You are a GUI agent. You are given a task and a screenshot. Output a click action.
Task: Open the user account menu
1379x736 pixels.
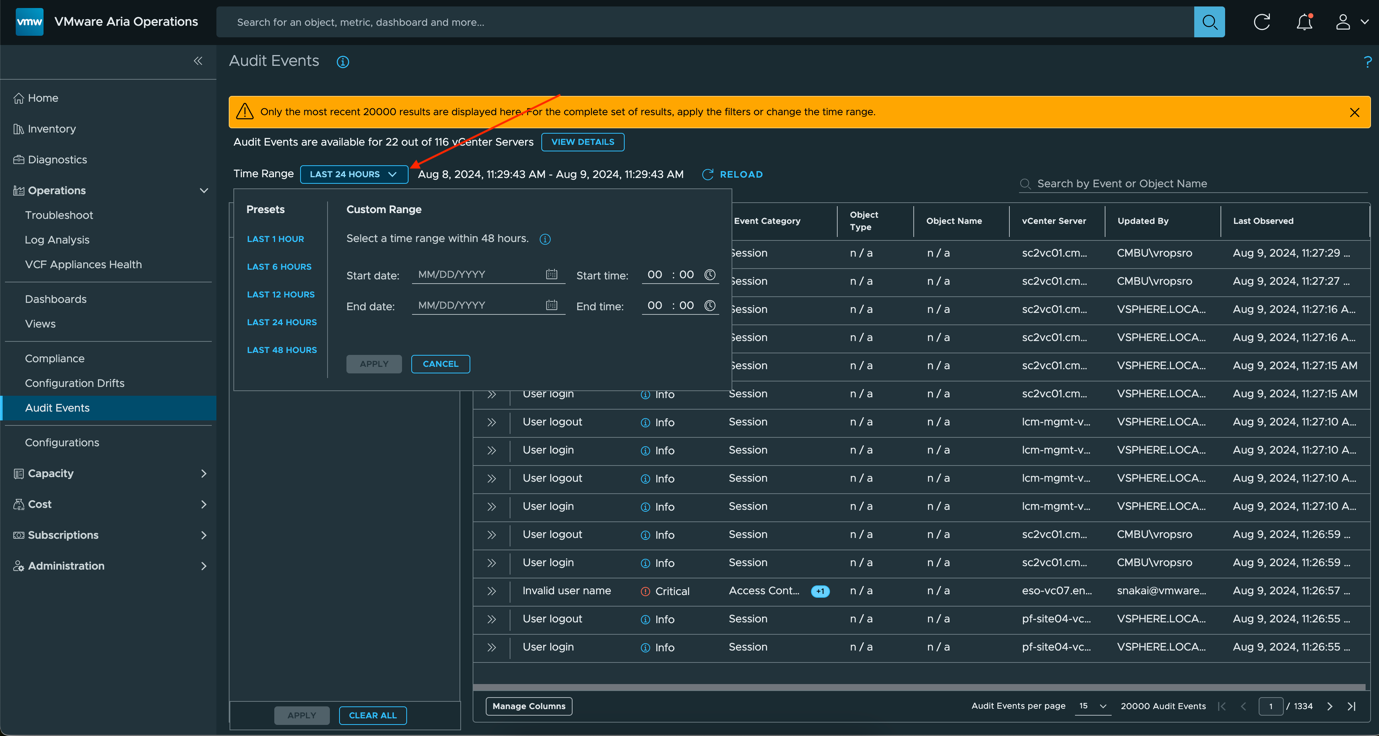(x=1351, y=22)
